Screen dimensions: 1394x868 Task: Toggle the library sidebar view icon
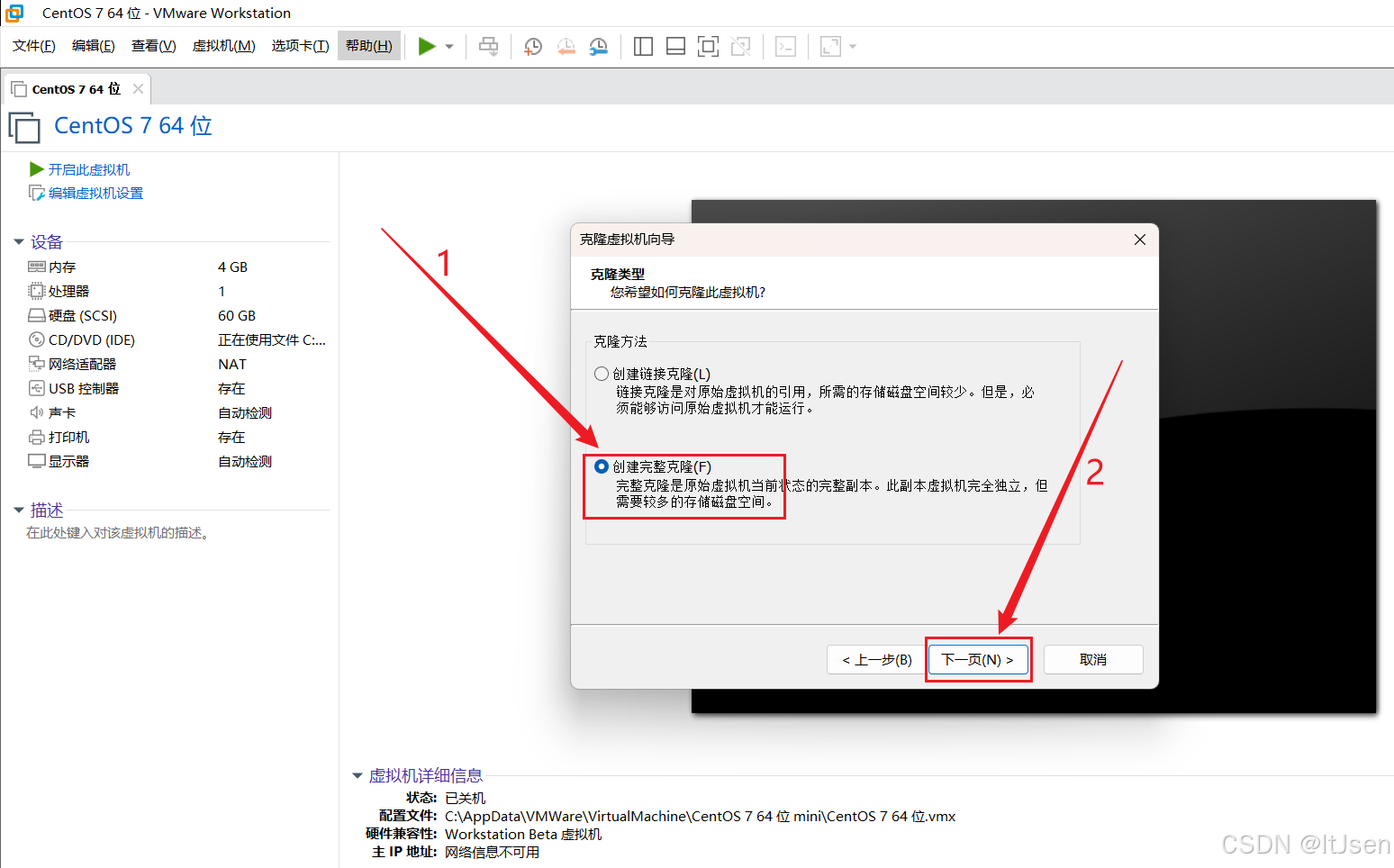(643, 46)
